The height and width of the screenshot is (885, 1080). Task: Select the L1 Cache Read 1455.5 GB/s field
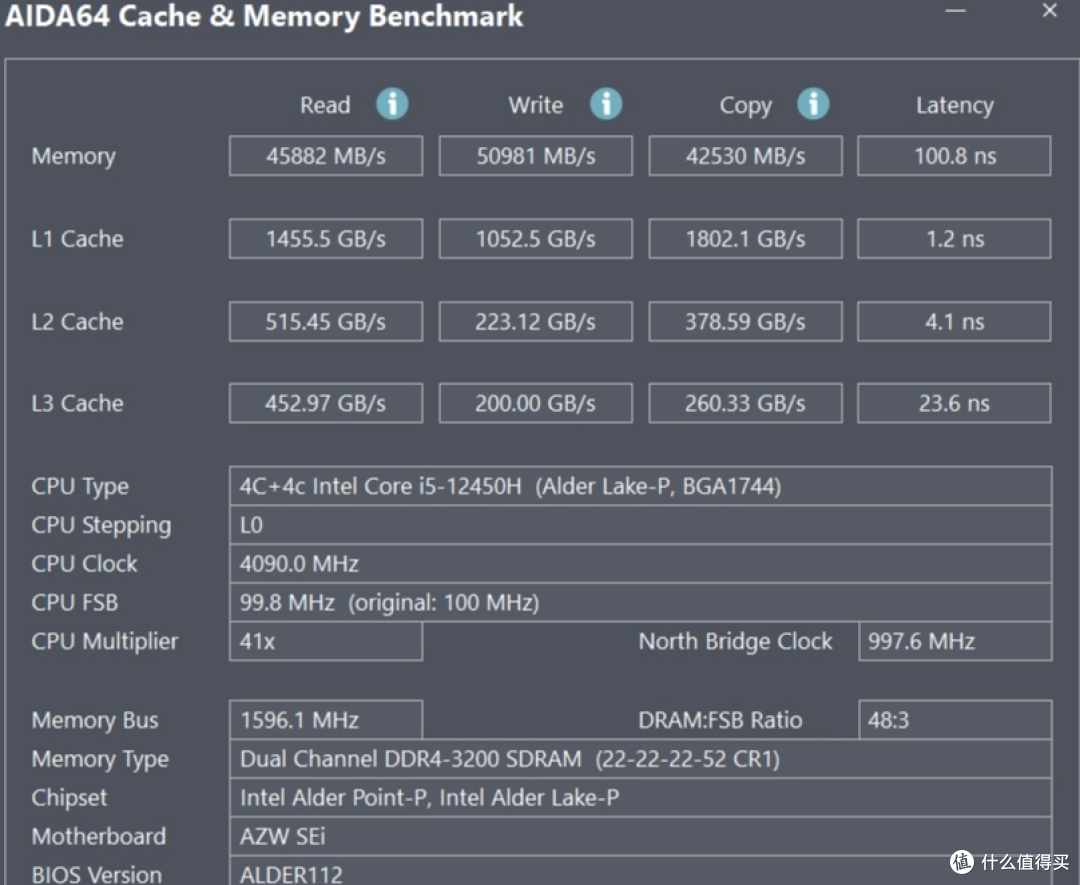[x=326, y=238]
